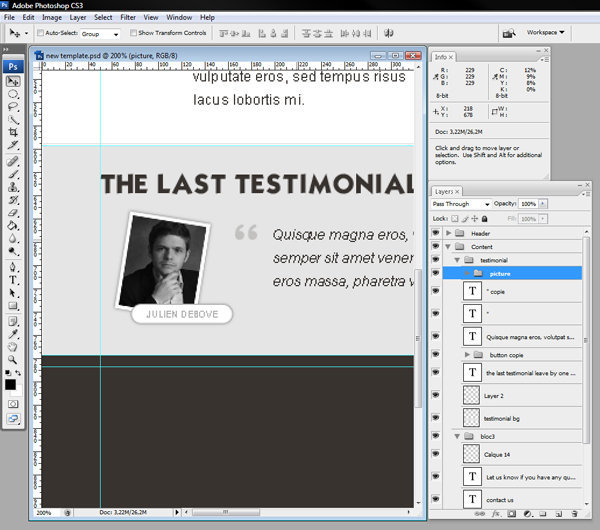Collapse the testimonial layer group

(x=457, y=260)
